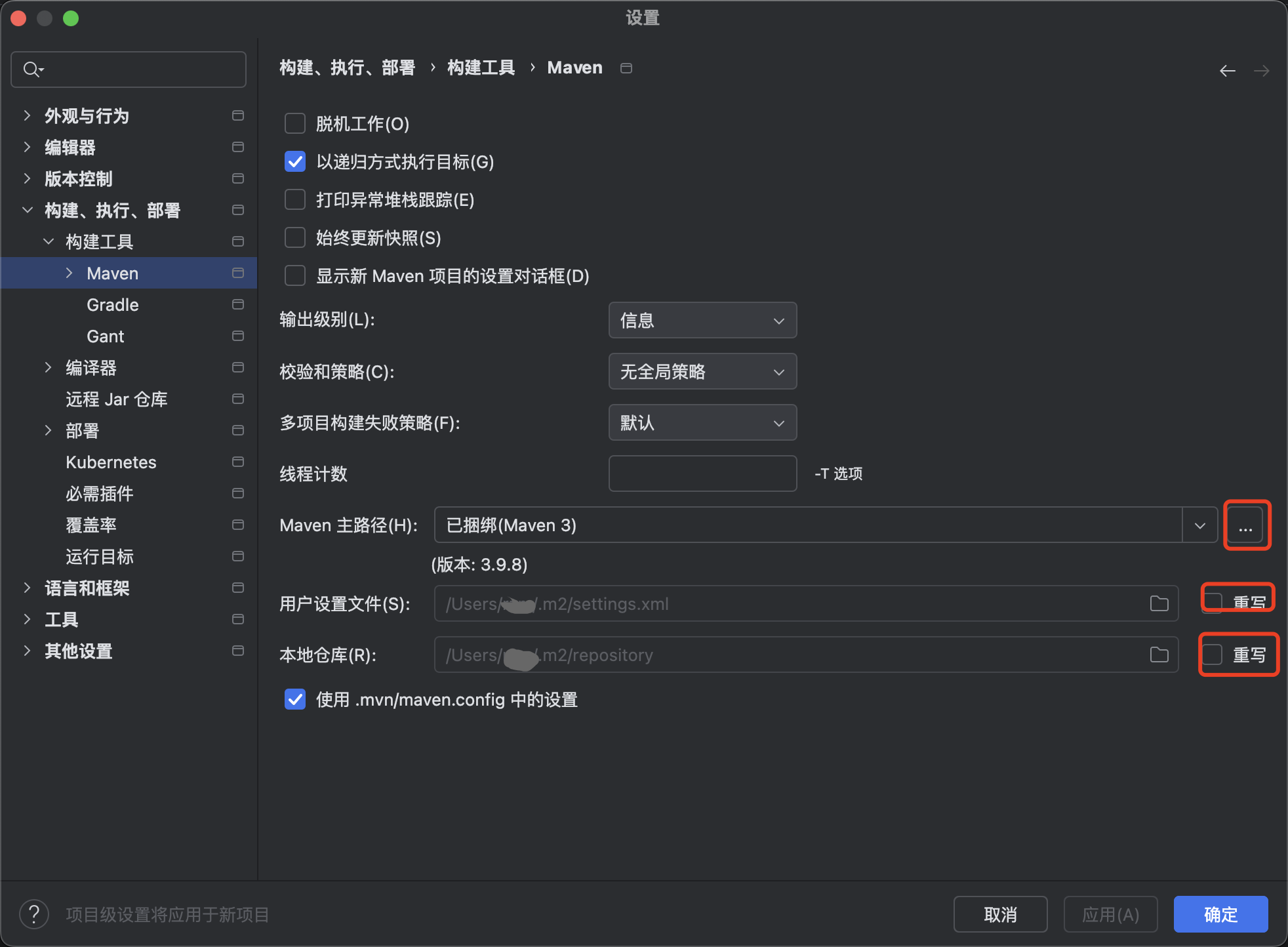Select Gant in settings tree

pyautogui.click(x=105, y=336)
